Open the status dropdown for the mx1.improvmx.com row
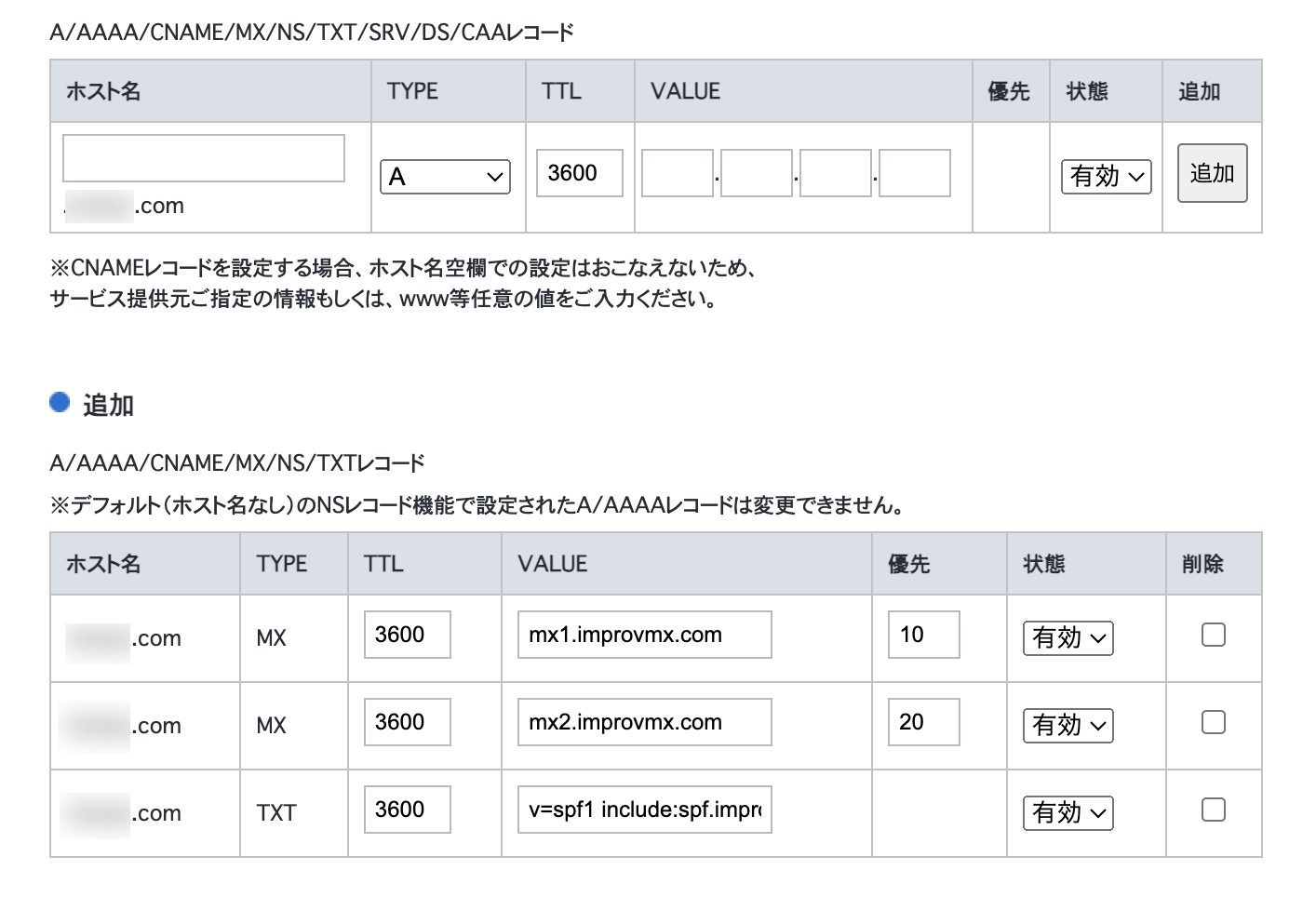The height and width of the screenshot is (897, 1316). click(1068, 638)
